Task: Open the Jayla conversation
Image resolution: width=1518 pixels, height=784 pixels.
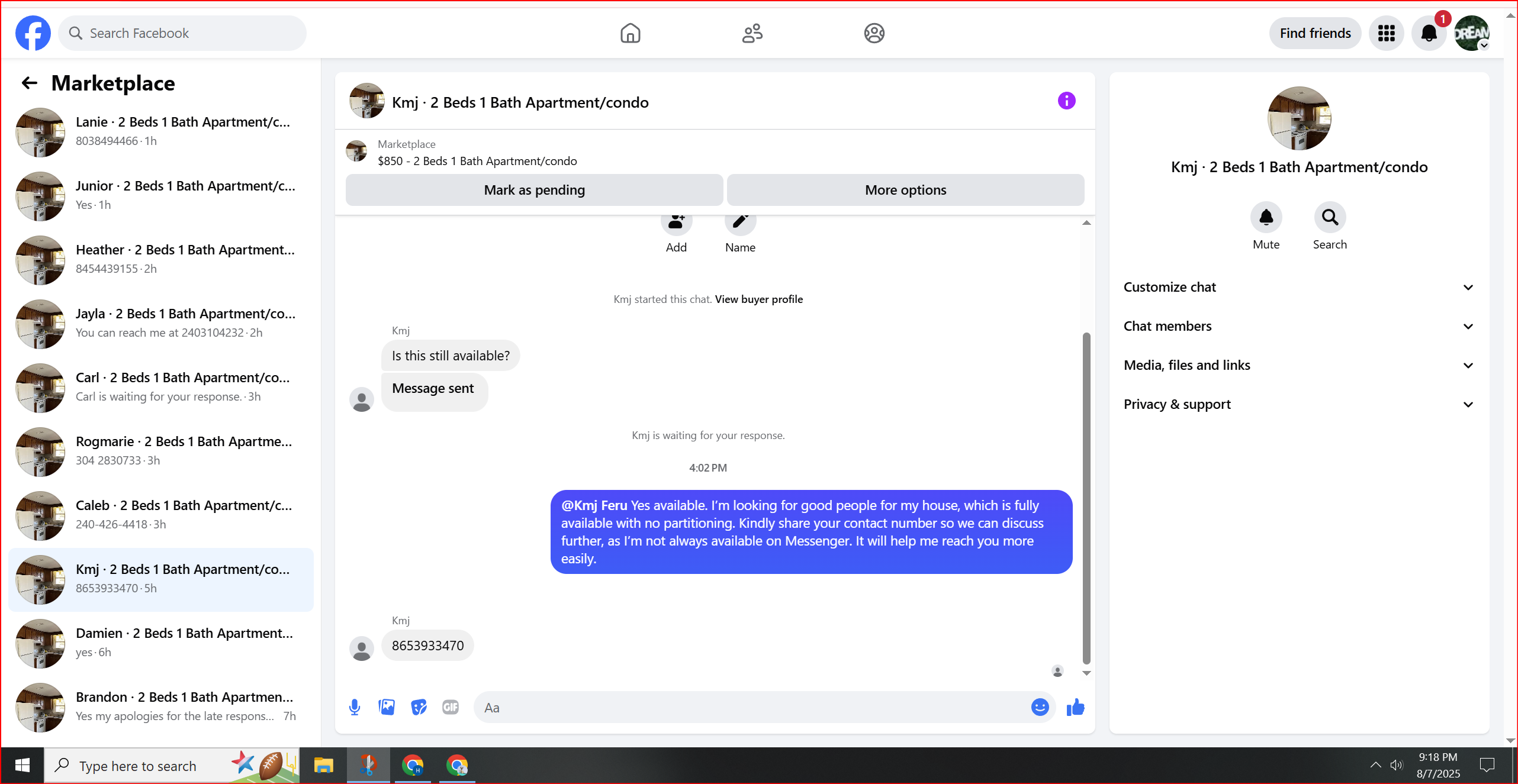Action: (161, 324)
